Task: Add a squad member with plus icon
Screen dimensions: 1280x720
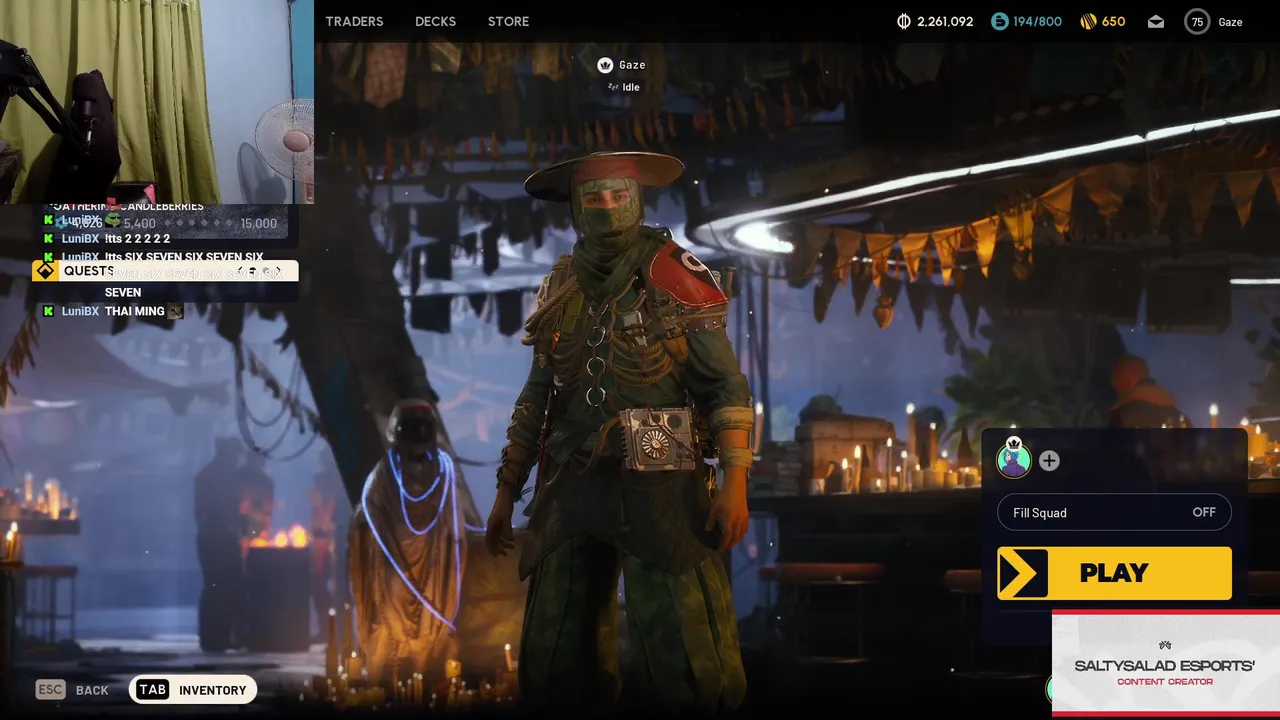Action: pyautogui.click(x=1049, y=460)
